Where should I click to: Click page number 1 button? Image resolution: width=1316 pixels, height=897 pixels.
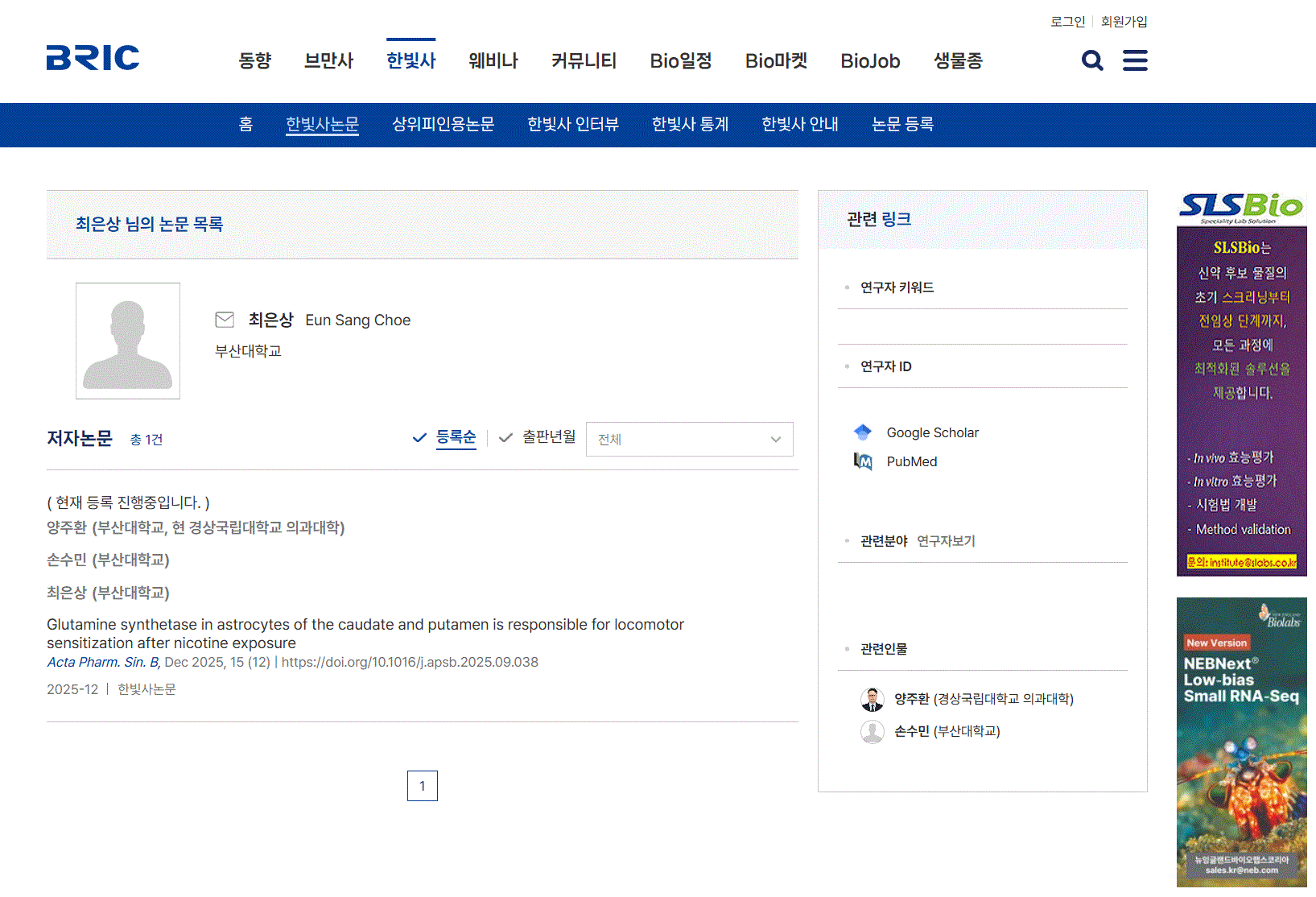pyautogui.click(x=422, y=786)
